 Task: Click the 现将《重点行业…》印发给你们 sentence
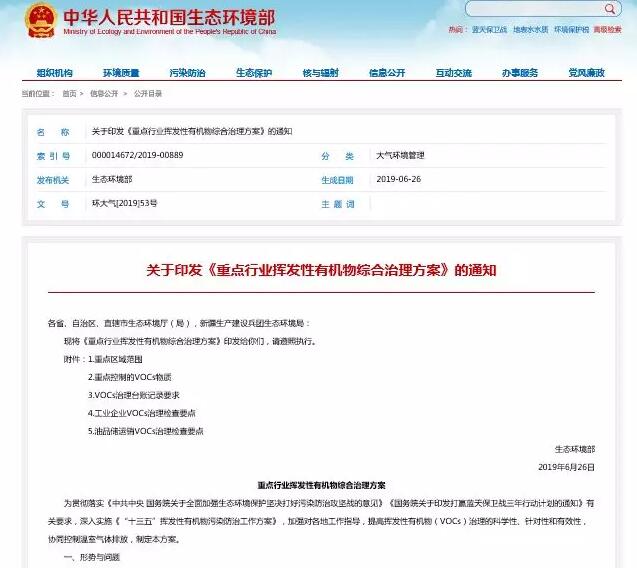[190, 341]
